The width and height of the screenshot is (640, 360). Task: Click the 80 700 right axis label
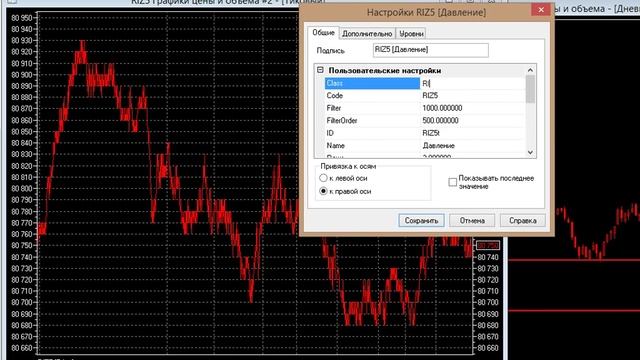click(488, 302)
